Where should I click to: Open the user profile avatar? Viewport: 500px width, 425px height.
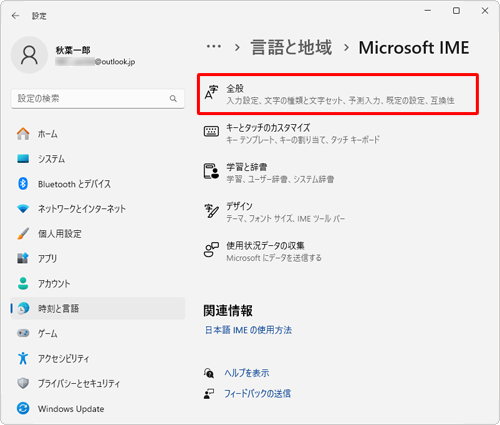coord(29,55)
